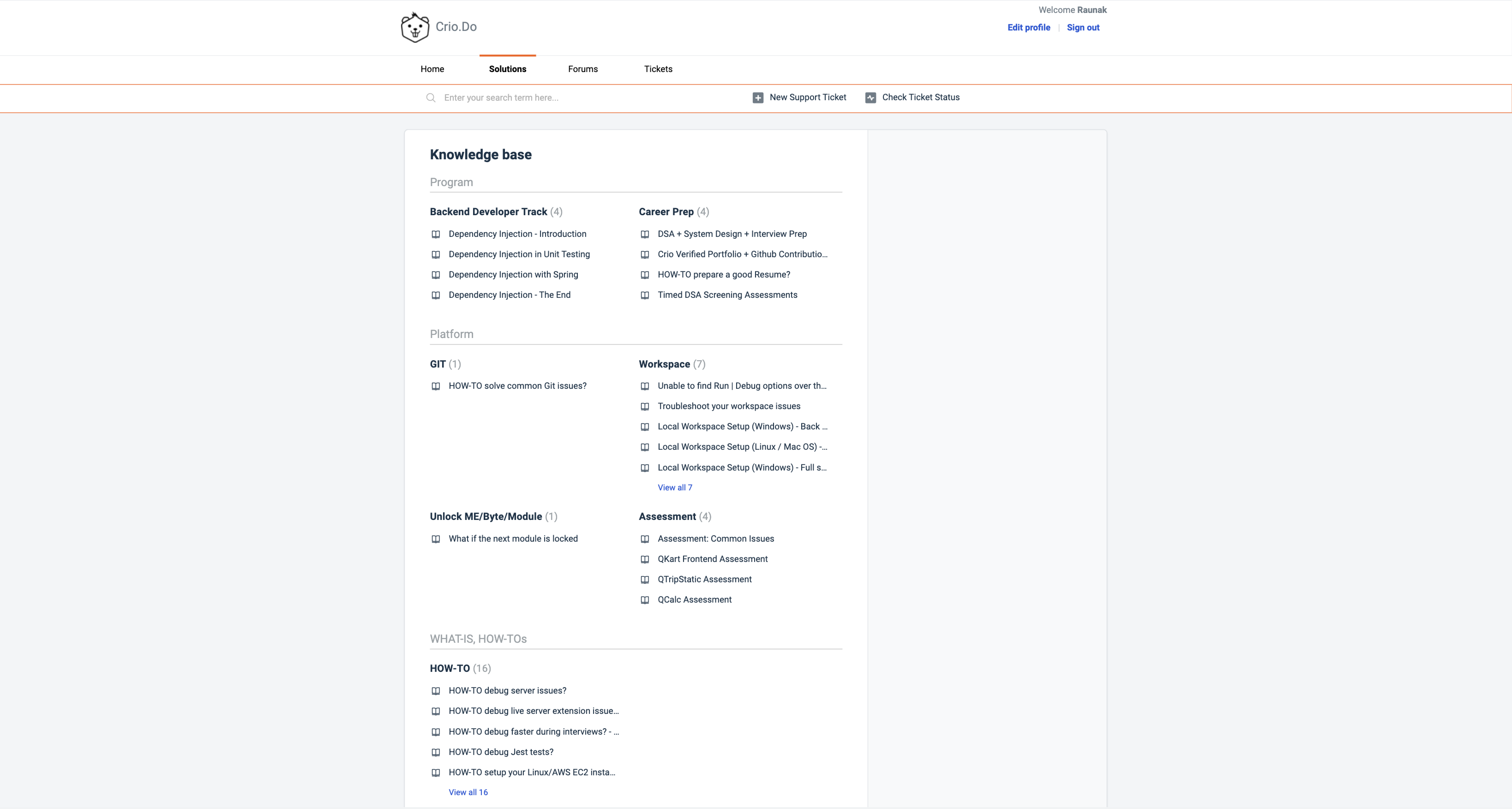
Task: Go to the Forums tab
Action: pyautogui.click(x=583, y=69)
